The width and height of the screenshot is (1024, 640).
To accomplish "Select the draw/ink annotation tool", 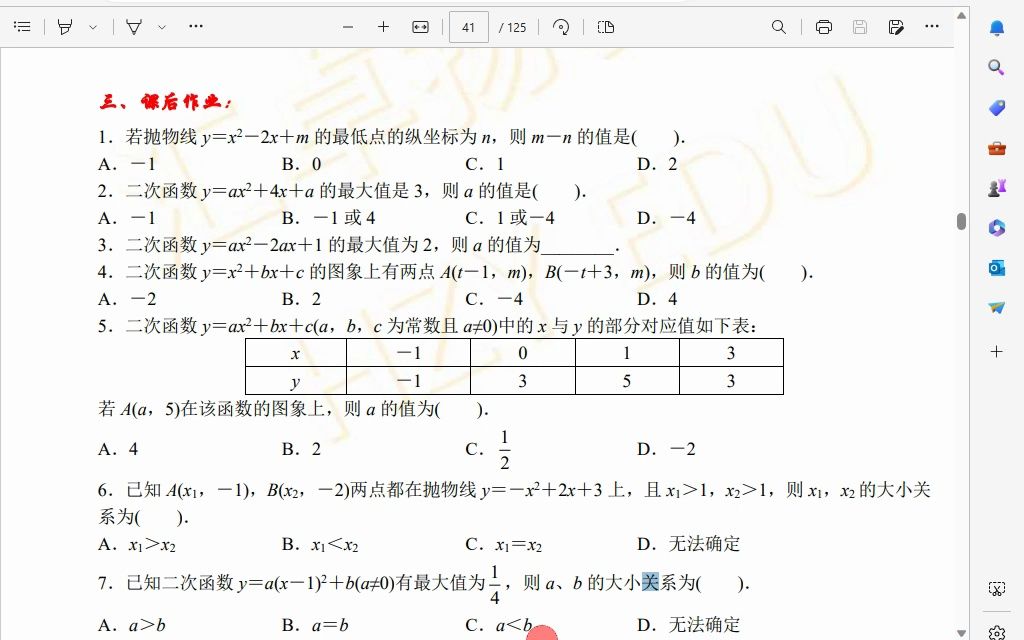I will click(x=135, y=26).
